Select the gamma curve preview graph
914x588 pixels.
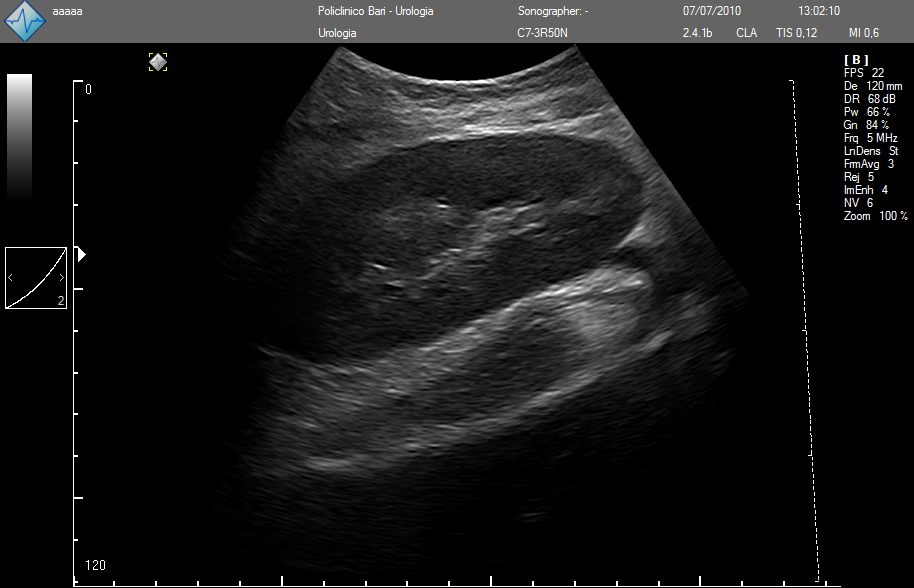pyautogui.click(x=36, y=277)
